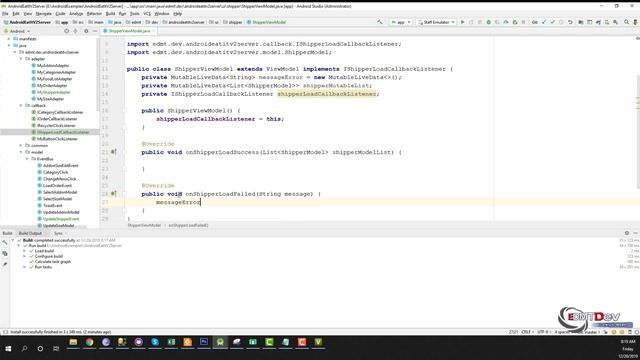Screen dimensions: 640x360
Task: Collapse the model folder arrow
Action: pyautogui.click(x=21, y=152)
